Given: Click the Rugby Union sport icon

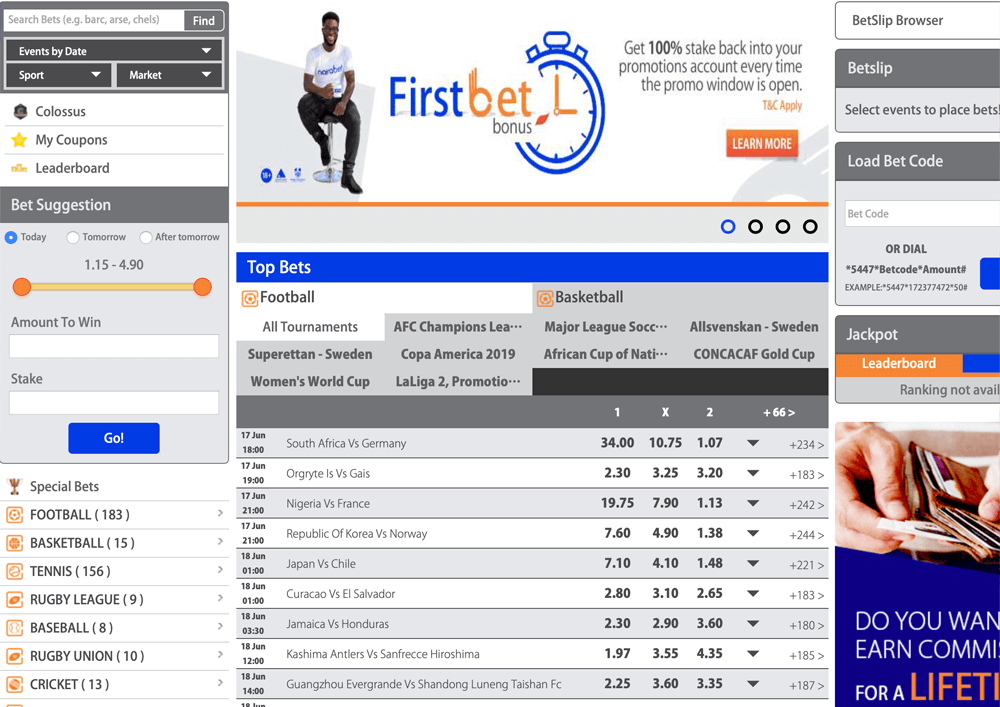Looking at the screenshot, I should coord(15,656).
